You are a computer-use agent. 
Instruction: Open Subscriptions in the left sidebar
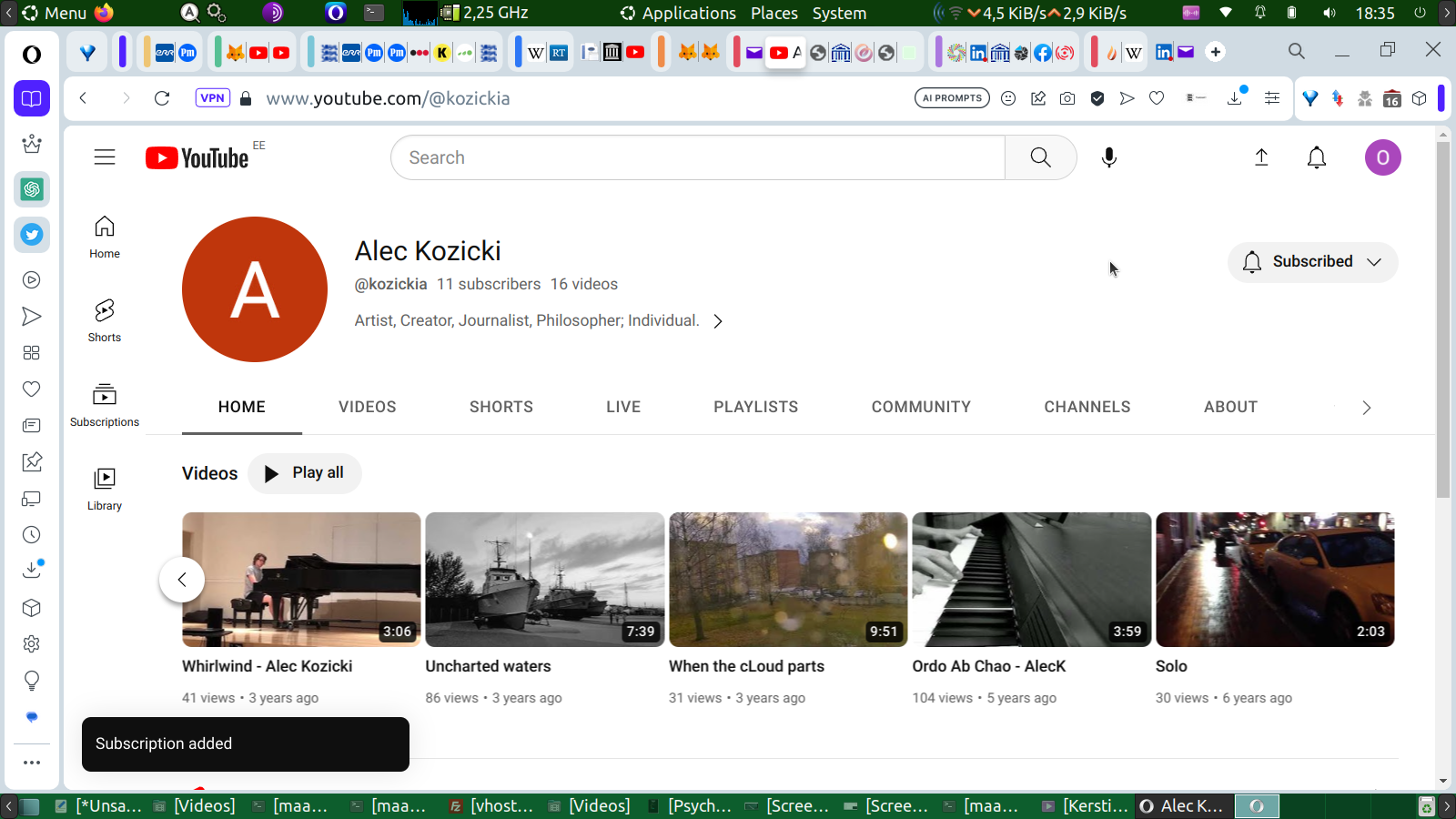[105, 405]
